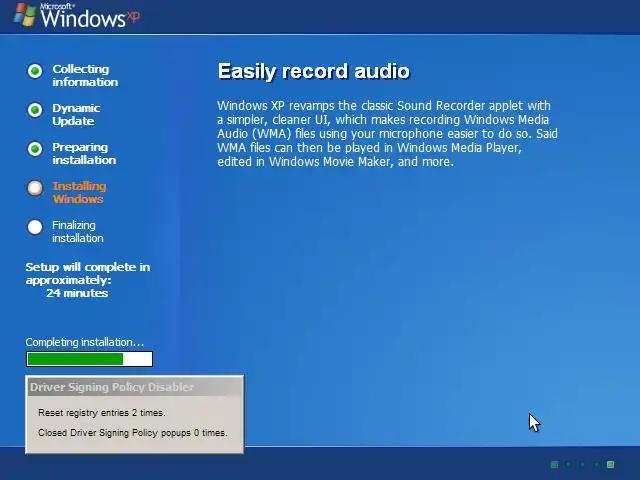640x480 pixels.
Task: Click the "Collecting information" step label
Action: tap(85, 76)
